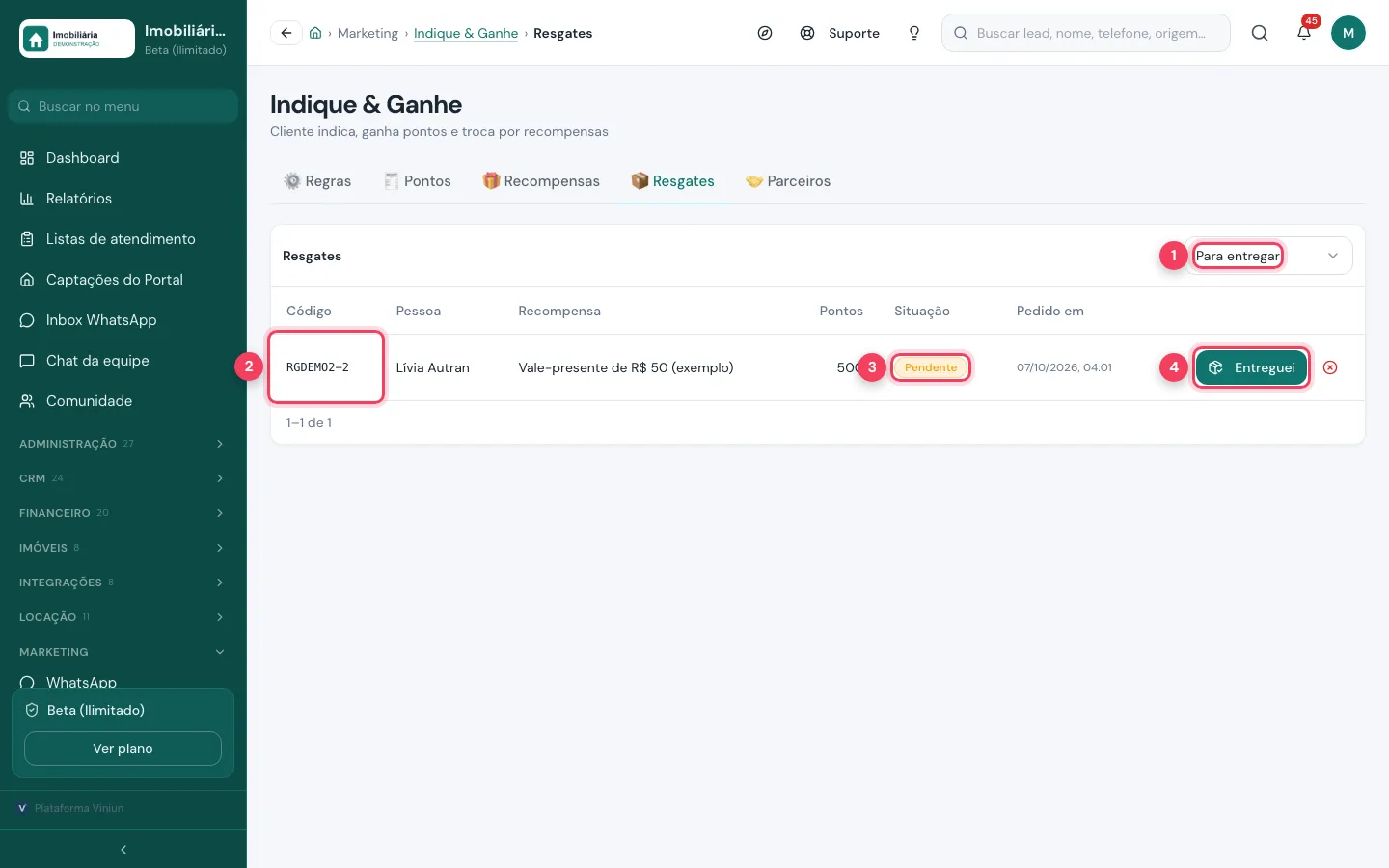Click the Imobiliária logo in sidebar
The width and height of the screenshot is (1389, 868).
(x=77, y=39)
